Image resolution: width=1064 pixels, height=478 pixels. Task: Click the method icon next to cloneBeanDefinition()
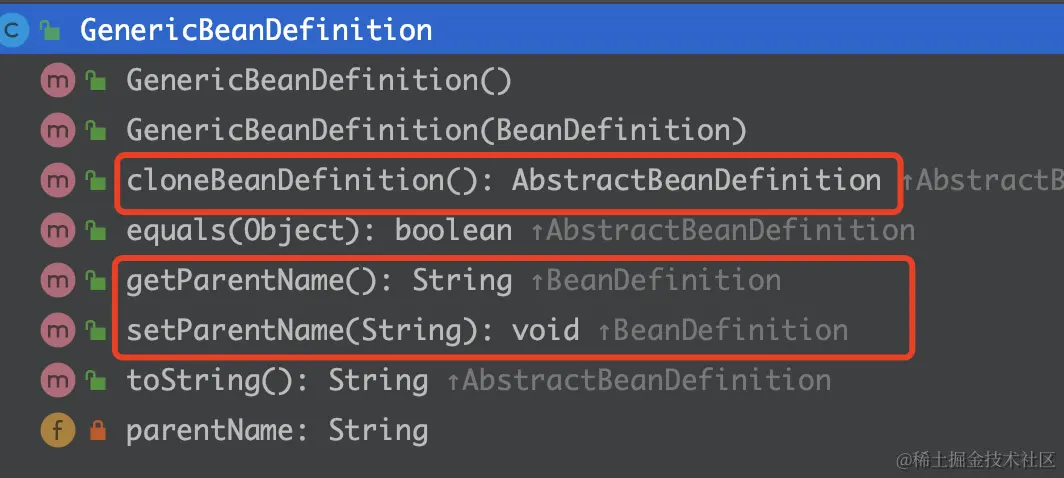point(58,181)
